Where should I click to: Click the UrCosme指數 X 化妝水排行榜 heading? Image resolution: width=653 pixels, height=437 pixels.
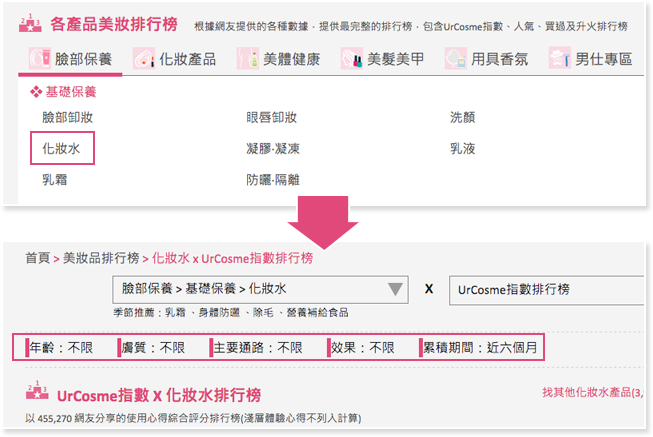coord(159,395)
